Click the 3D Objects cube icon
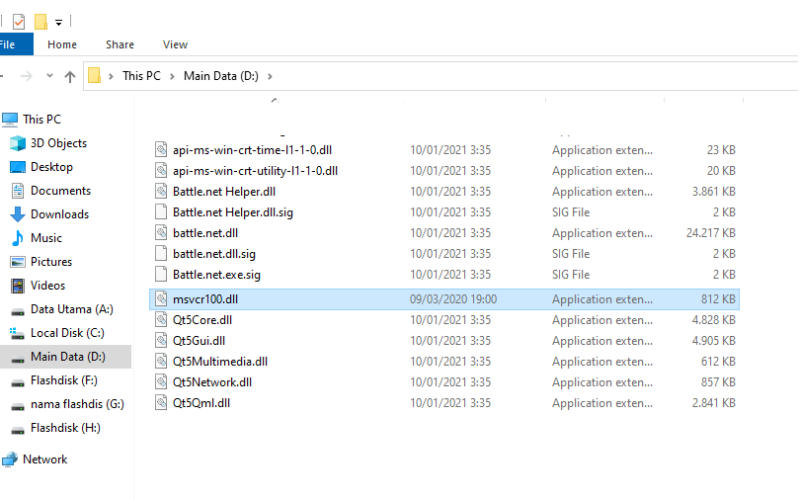Screen dimensions: 800x500 (x=18, y=143)
